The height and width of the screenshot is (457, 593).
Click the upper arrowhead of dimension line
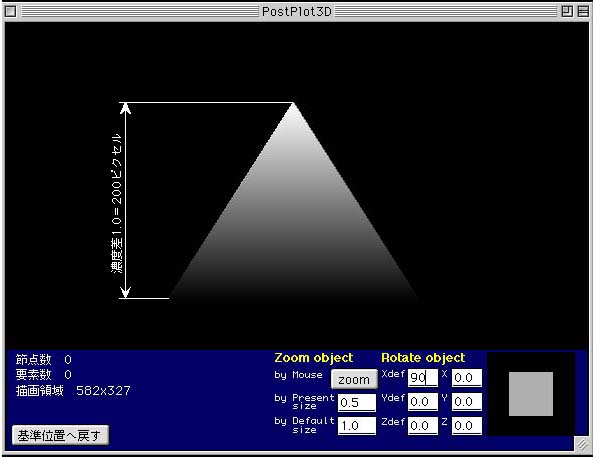125,108
